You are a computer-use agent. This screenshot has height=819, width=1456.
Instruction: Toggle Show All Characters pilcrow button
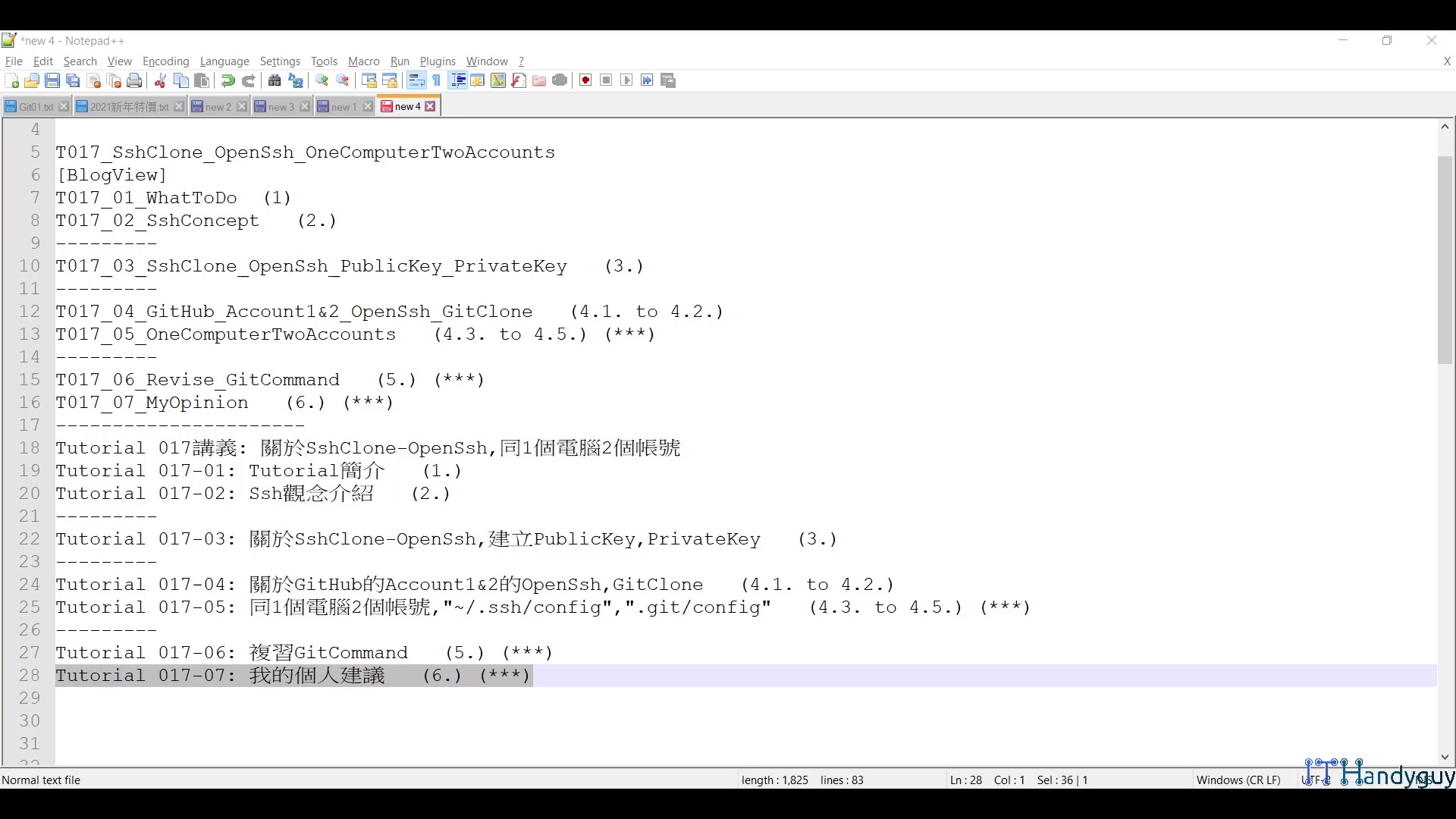point(437,80)
